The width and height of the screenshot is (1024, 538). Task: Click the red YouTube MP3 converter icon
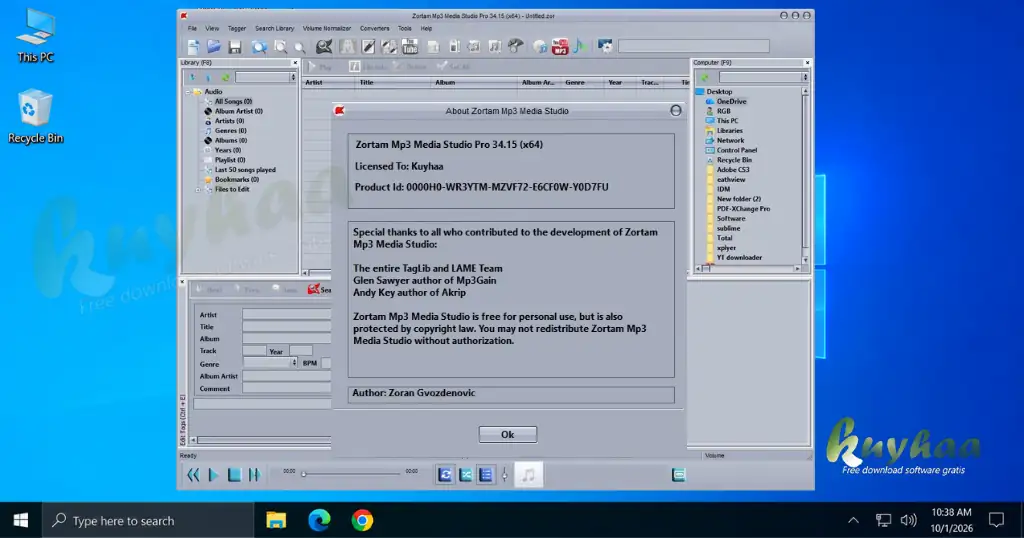(560, 46)
